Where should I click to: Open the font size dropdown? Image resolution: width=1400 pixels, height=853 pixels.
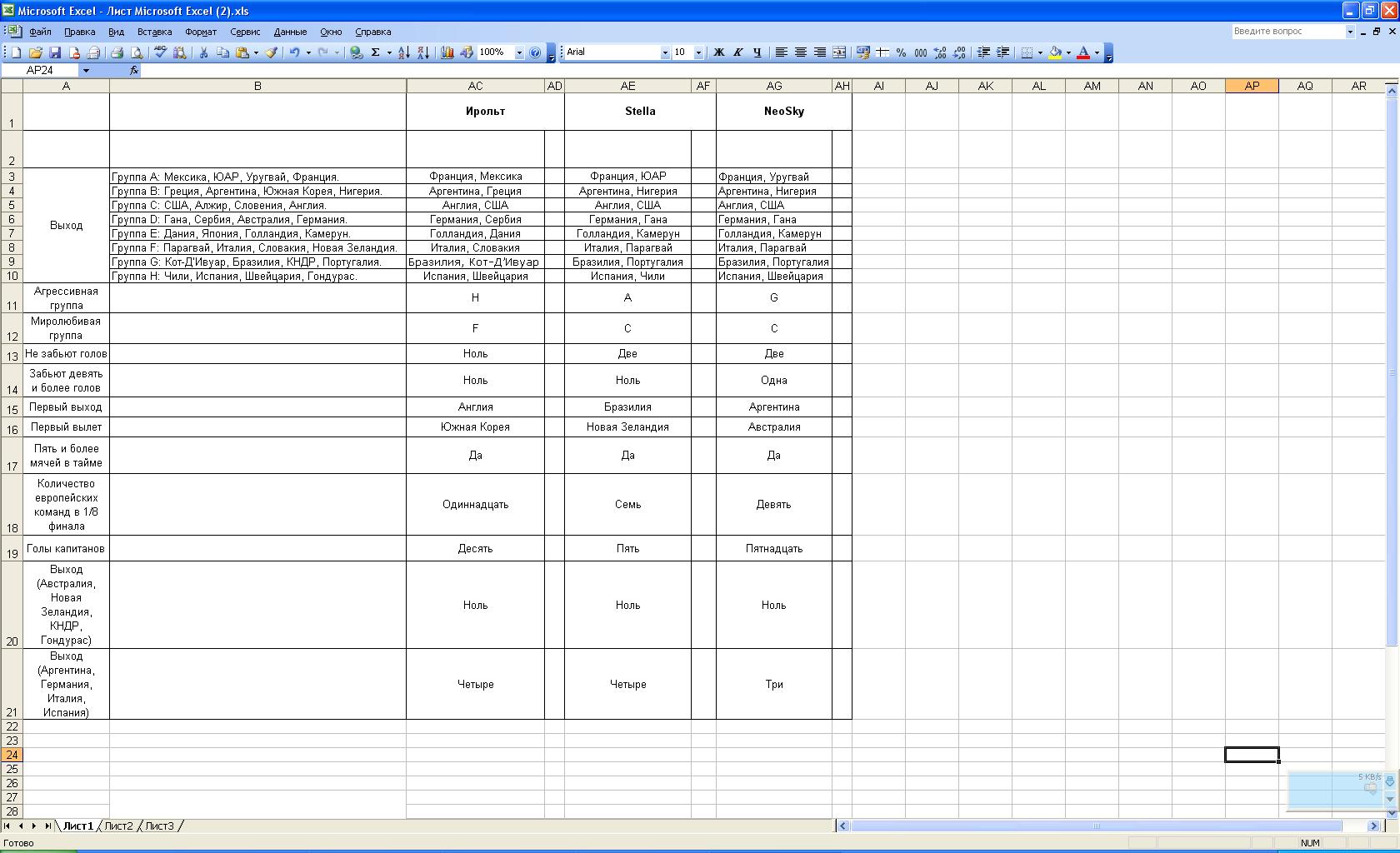tap(698, 52)
